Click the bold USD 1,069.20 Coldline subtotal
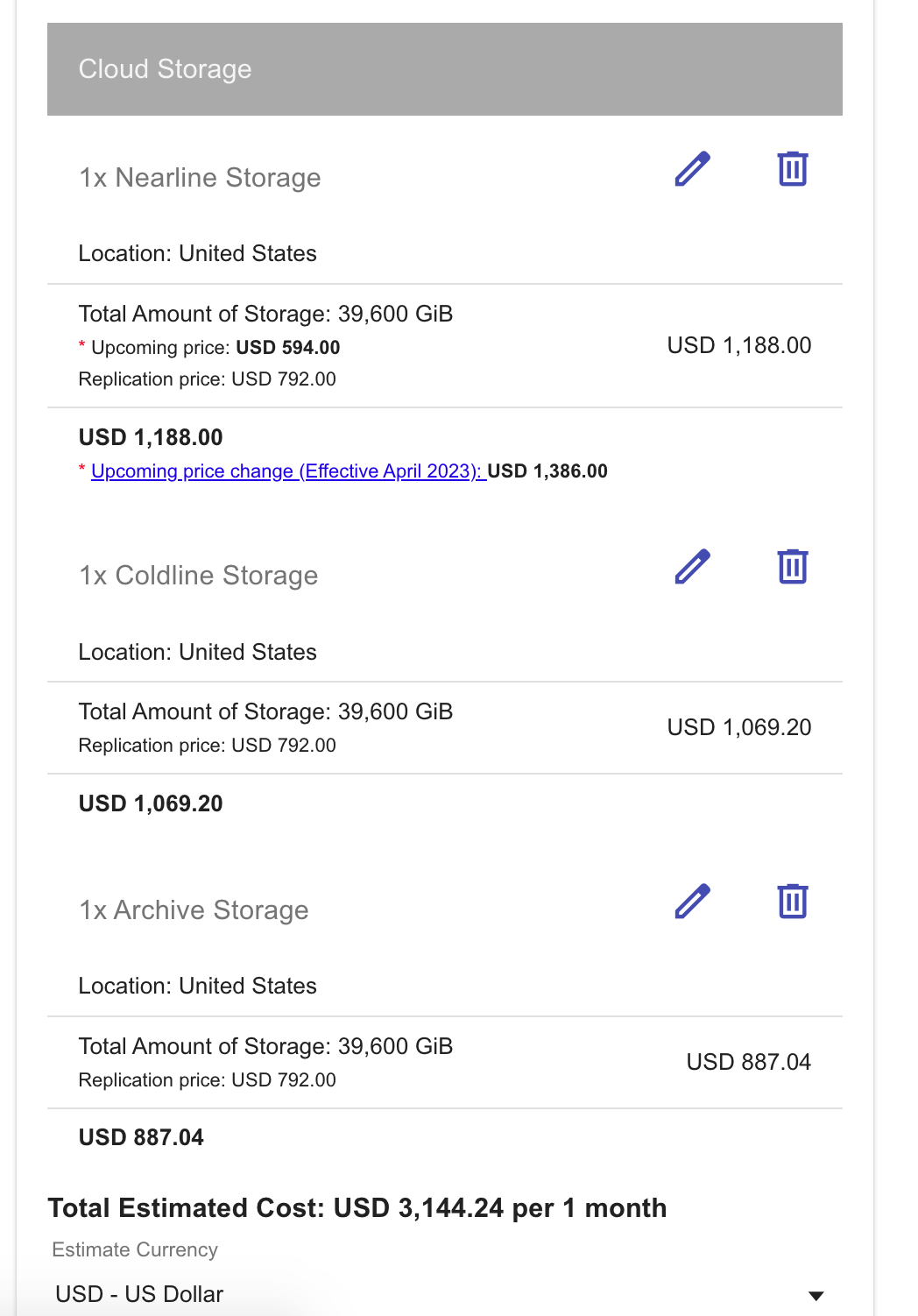Image resolution: width=918 pixels, height=1316 pixels. [151, 803]
